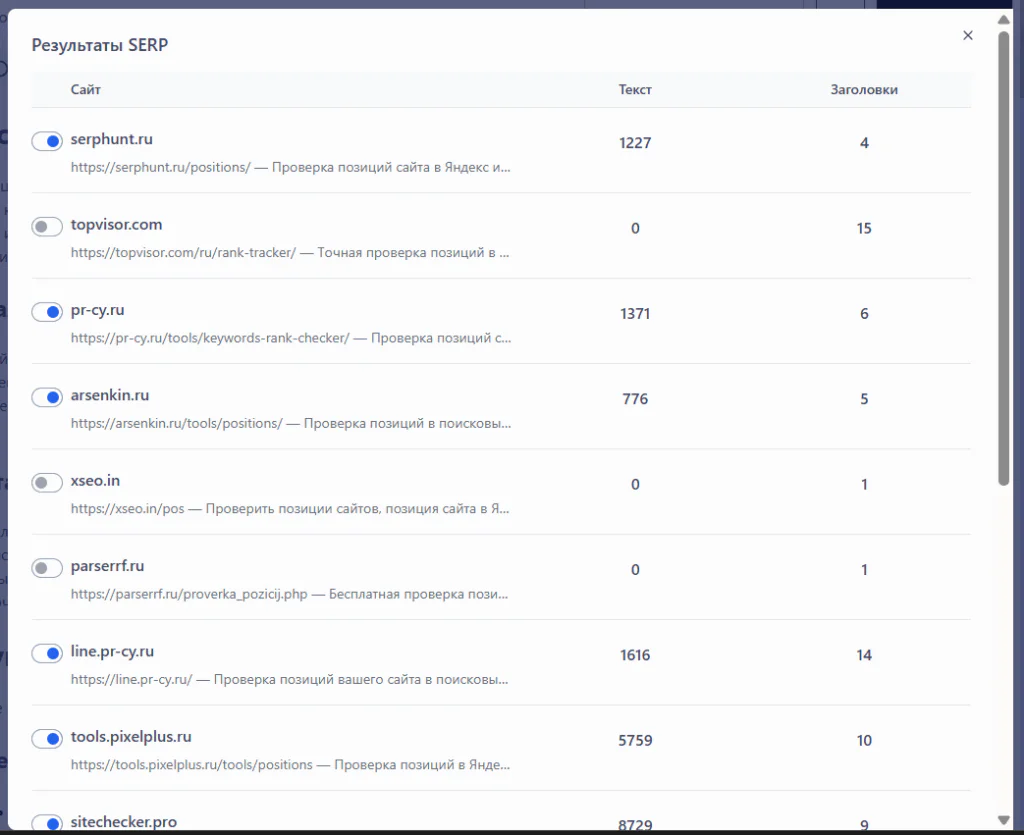1024x835 pixels.
Task: Select the sitechecker.pro site name
Action: [123, 822]
